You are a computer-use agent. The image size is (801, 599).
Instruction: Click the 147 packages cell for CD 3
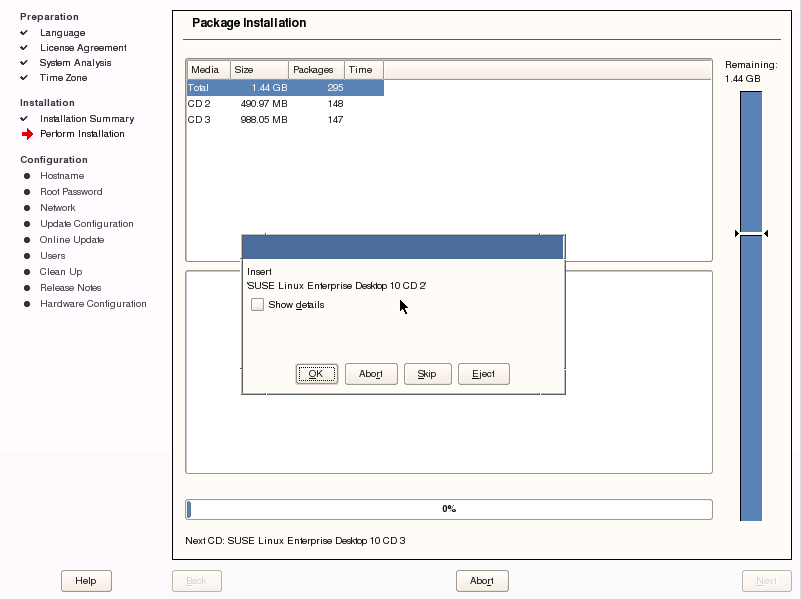[335, 119]
